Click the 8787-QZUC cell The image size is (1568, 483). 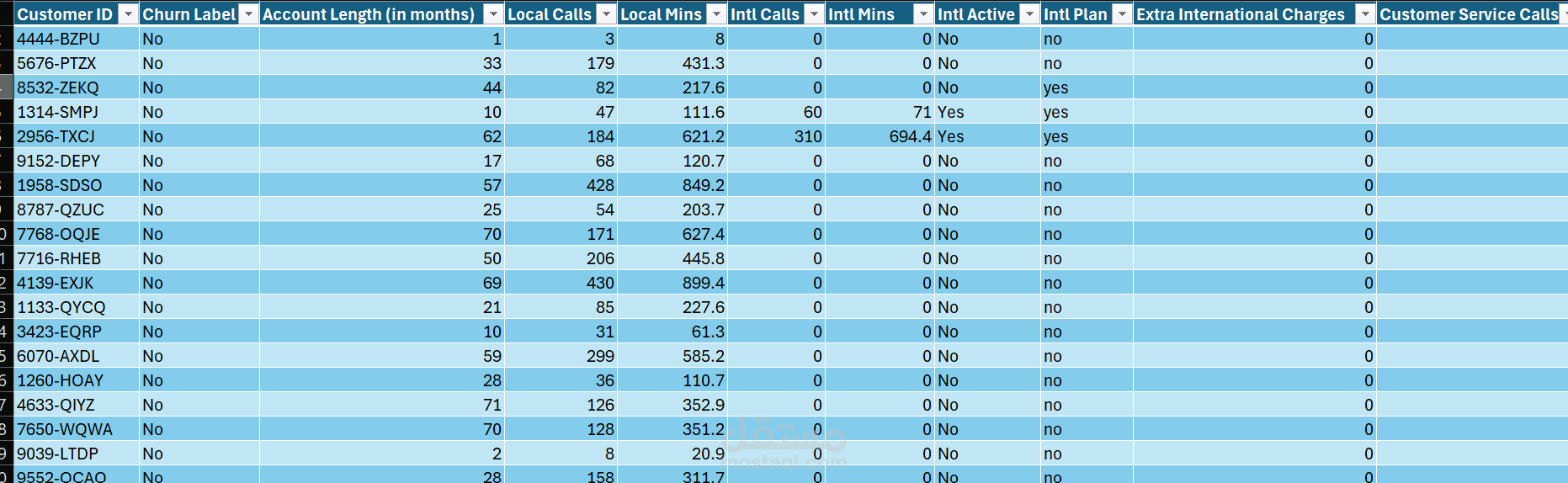77,210
